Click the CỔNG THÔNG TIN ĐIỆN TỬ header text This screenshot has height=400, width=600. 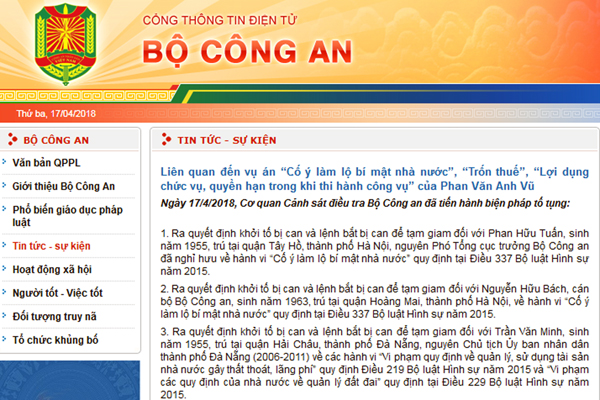(220, 20)
